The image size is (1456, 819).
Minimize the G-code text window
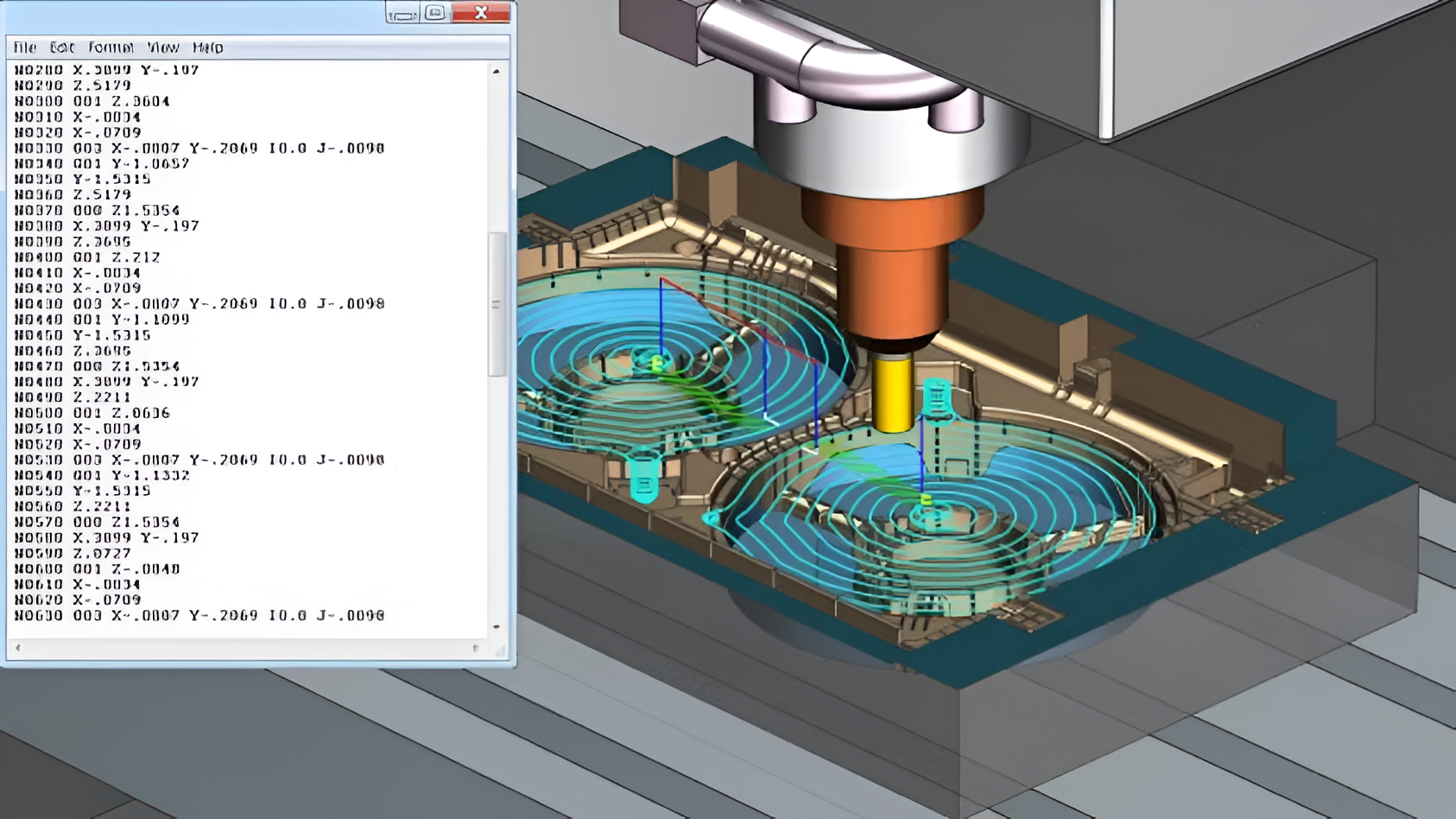click(402, 14)
